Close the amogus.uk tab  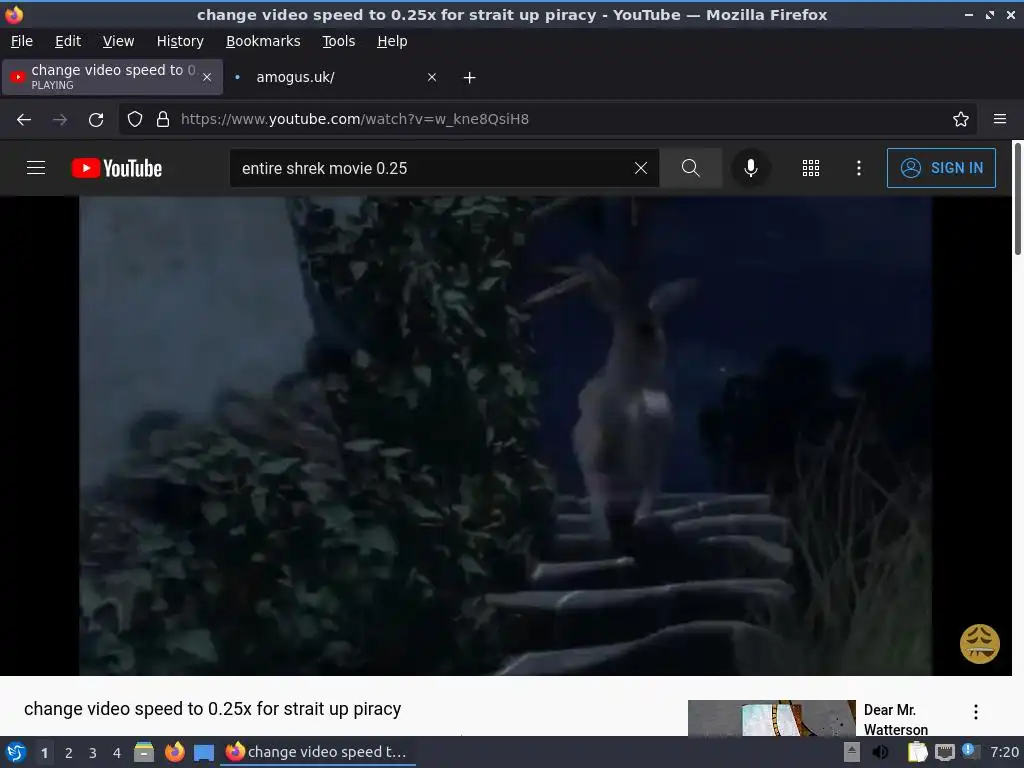point(432,77)
